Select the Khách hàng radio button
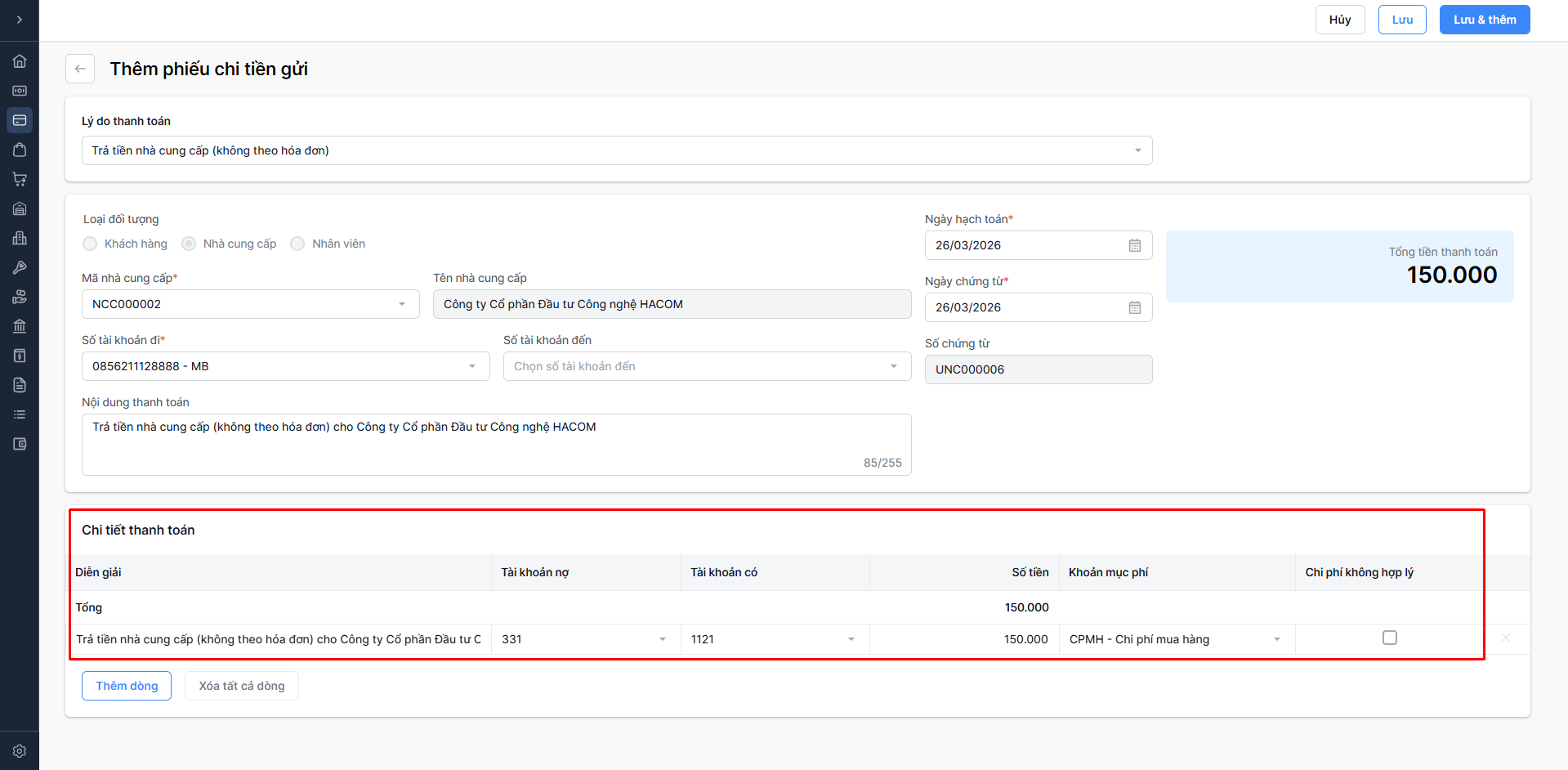This screenshot has height=770, width=1568. tap(90, 244)
